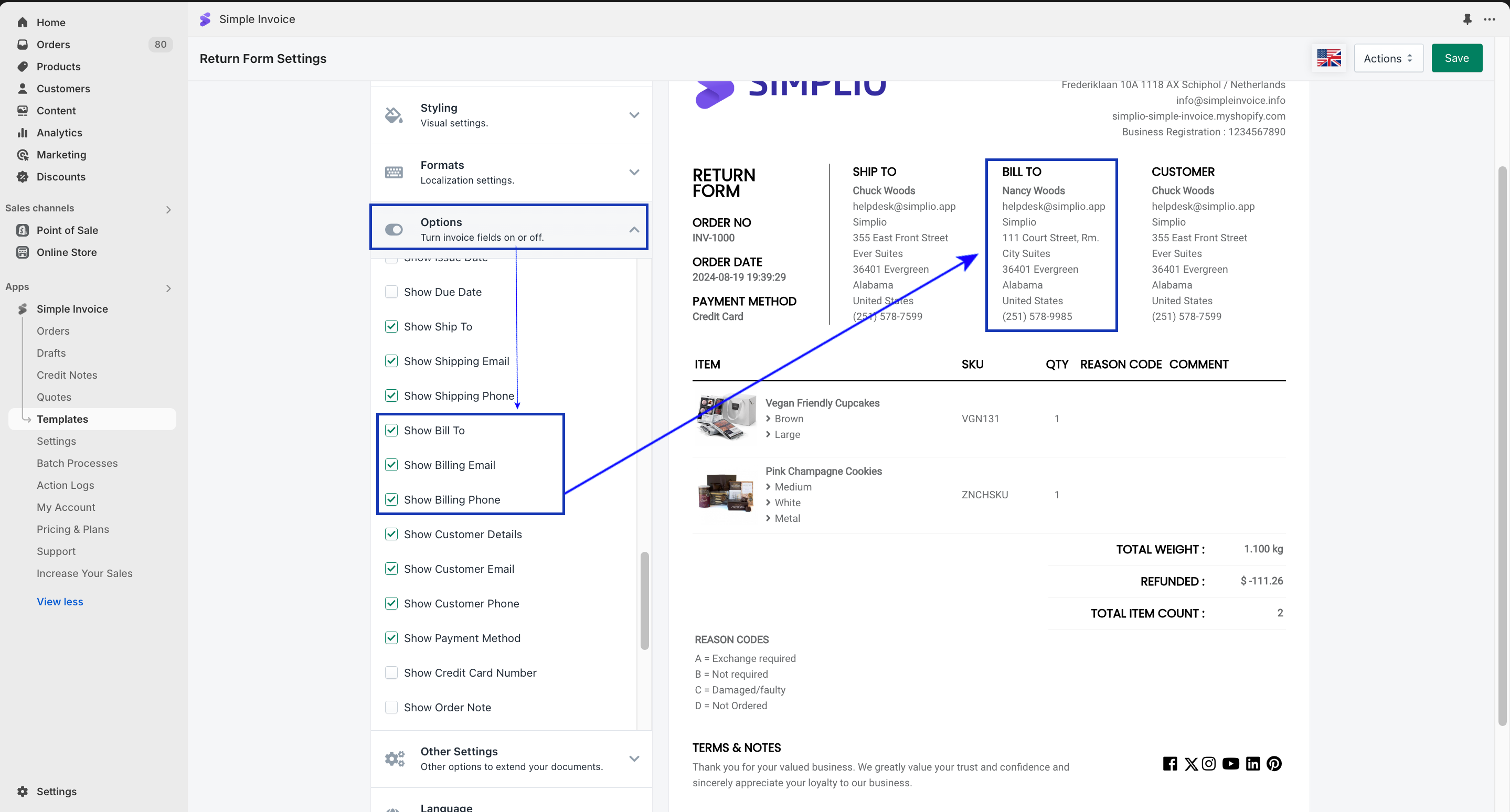
Task: Click the Facebook icon in the invoice footer
Action: click(x=1170, y=763)
